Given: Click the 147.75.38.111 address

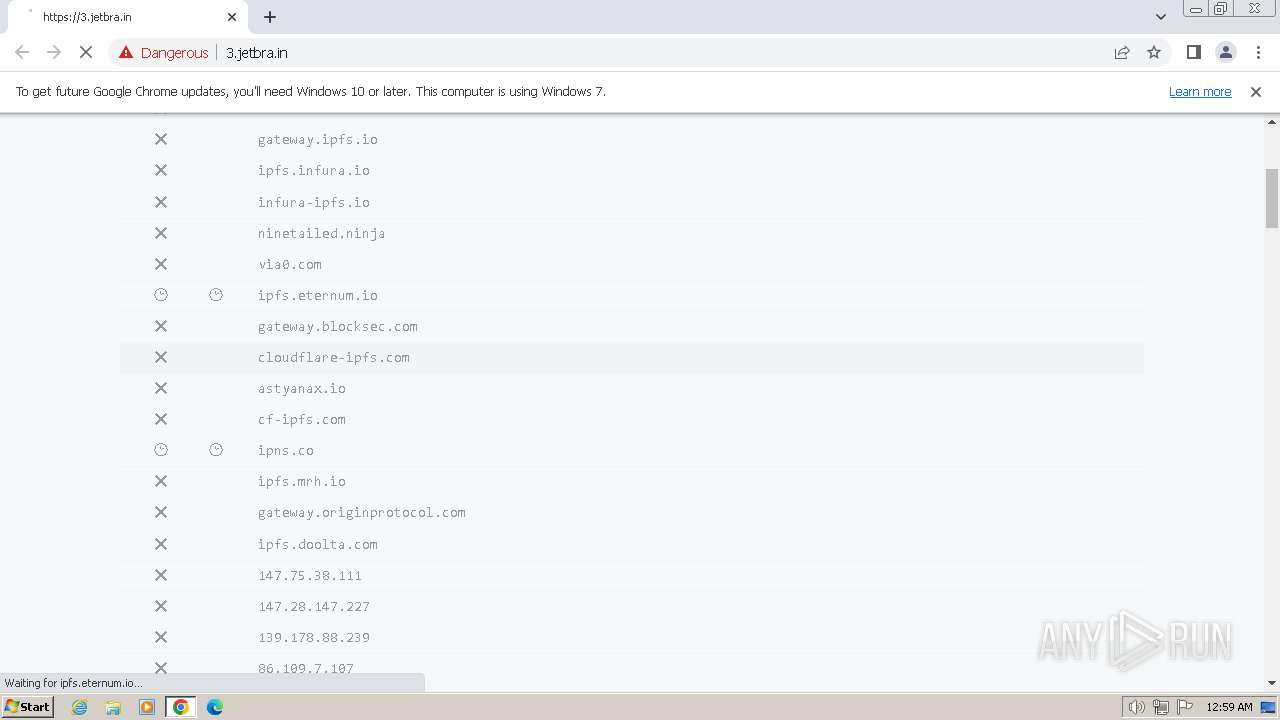Looking at the screenshot, I should 310,575.
